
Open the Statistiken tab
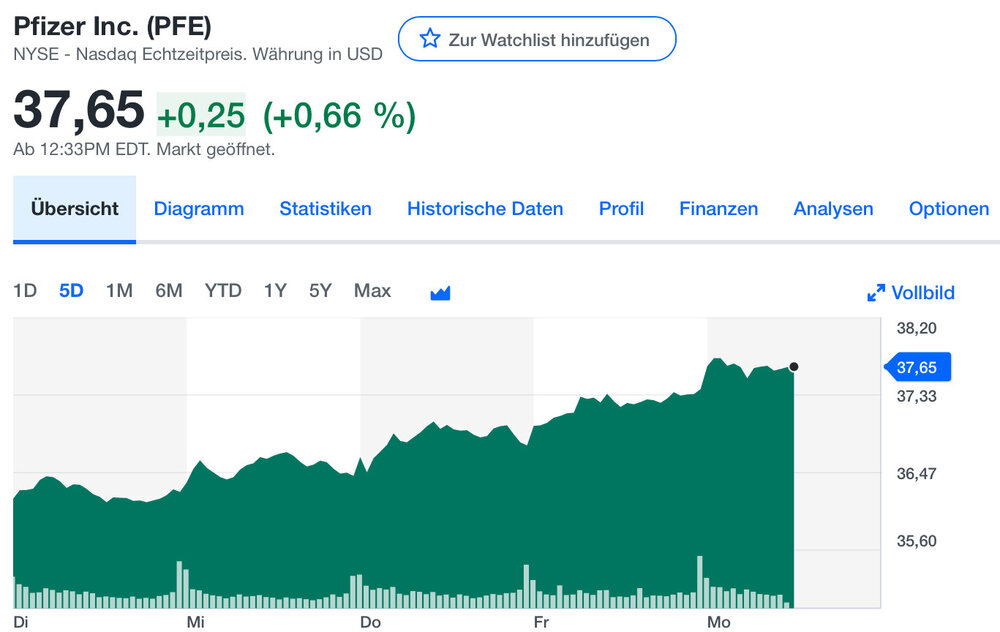tap(325, 209)
